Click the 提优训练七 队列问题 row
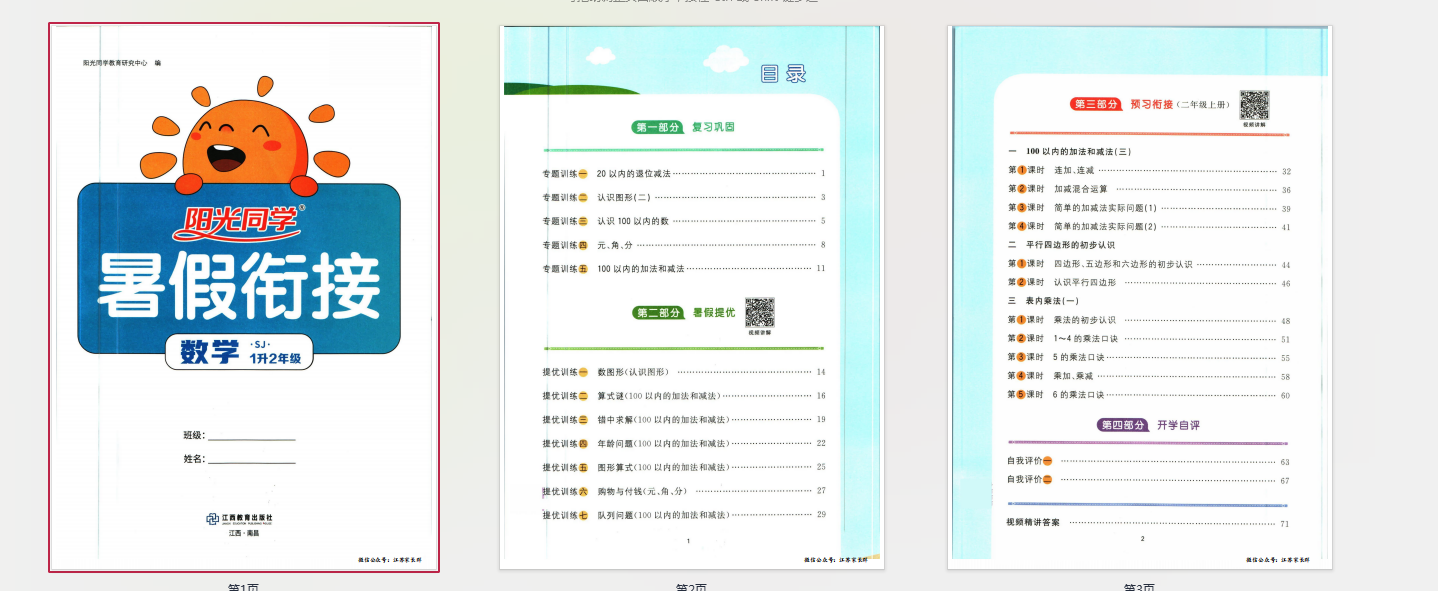The image size is (1438, 591). coord(684,515)
